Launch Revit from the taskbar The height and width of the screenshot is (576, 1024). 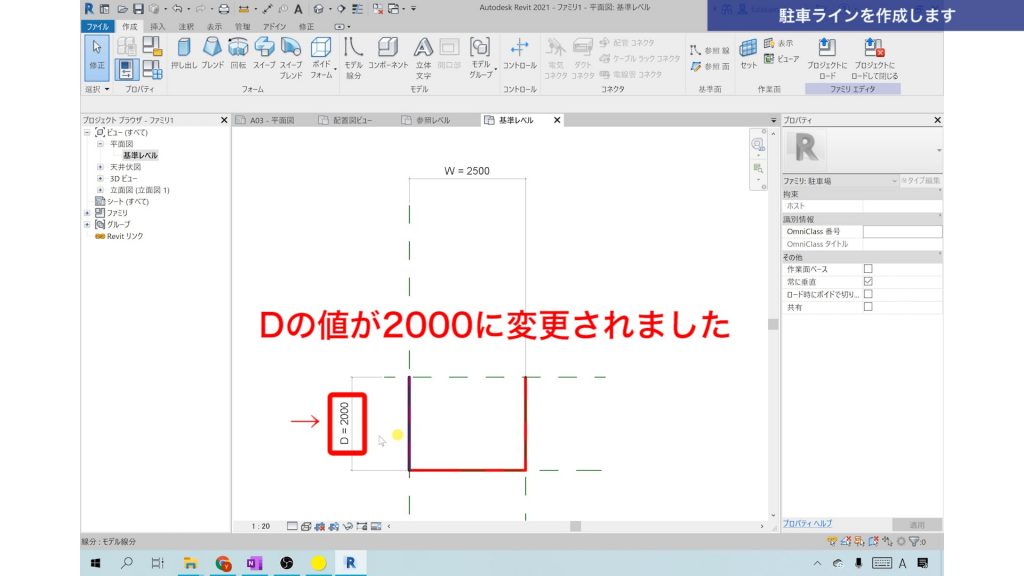tap(349, 563)
